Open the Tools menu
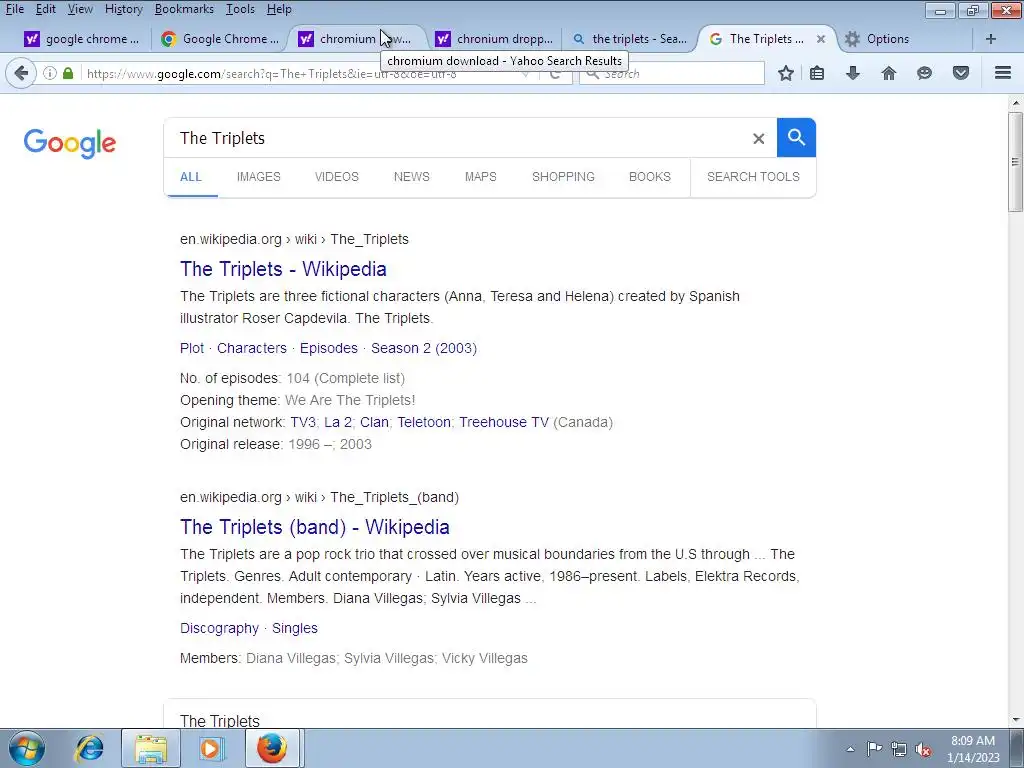This screenshot has width=1024, height=768. [x=240, y=9]
